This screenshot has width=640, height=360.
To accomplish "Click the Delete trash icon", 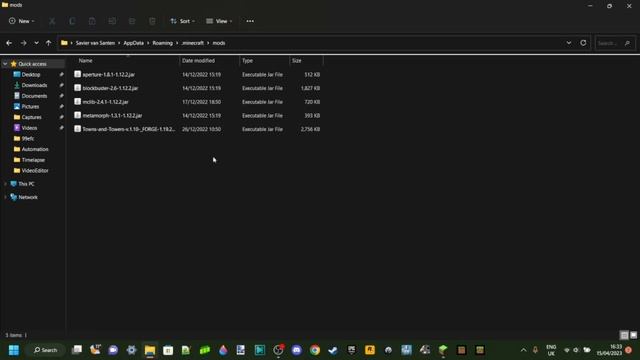I will click(152, 21).
